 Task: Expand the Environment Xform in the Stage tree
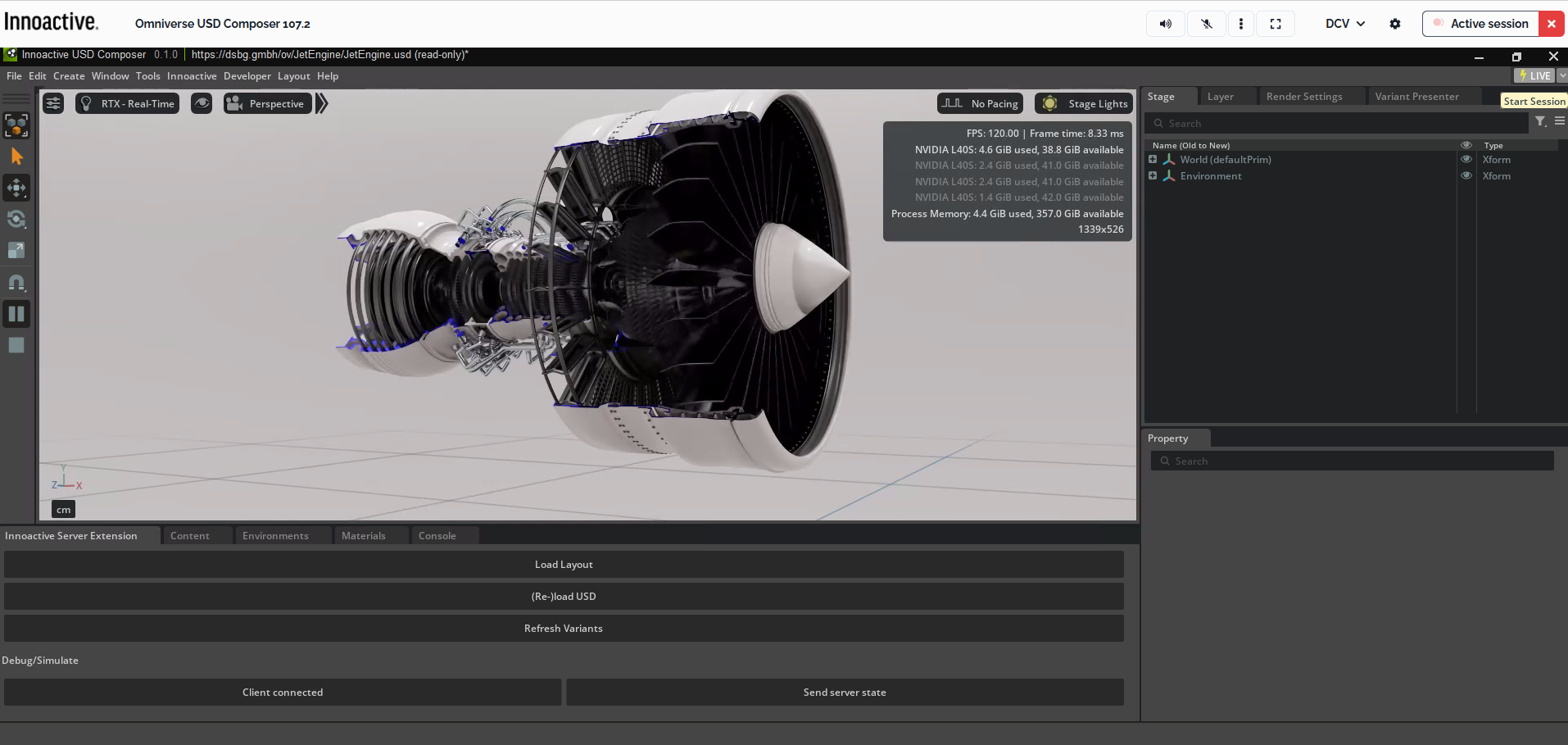coord(1154,176)
